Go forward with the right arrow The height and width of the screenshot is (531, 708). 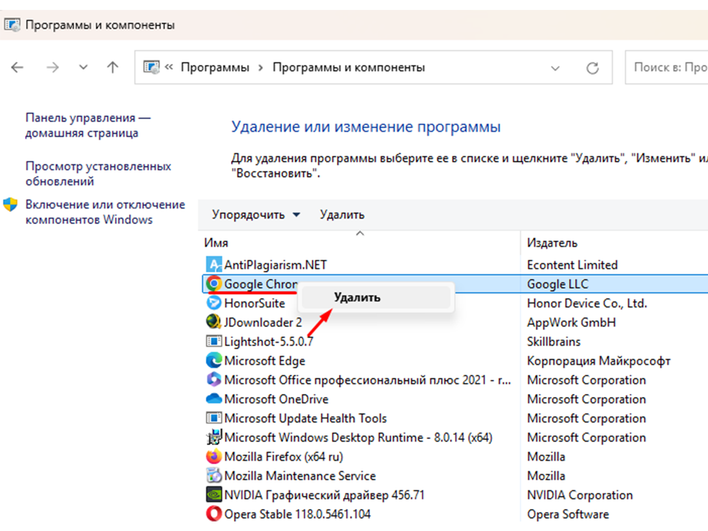(x=53, y=67)
